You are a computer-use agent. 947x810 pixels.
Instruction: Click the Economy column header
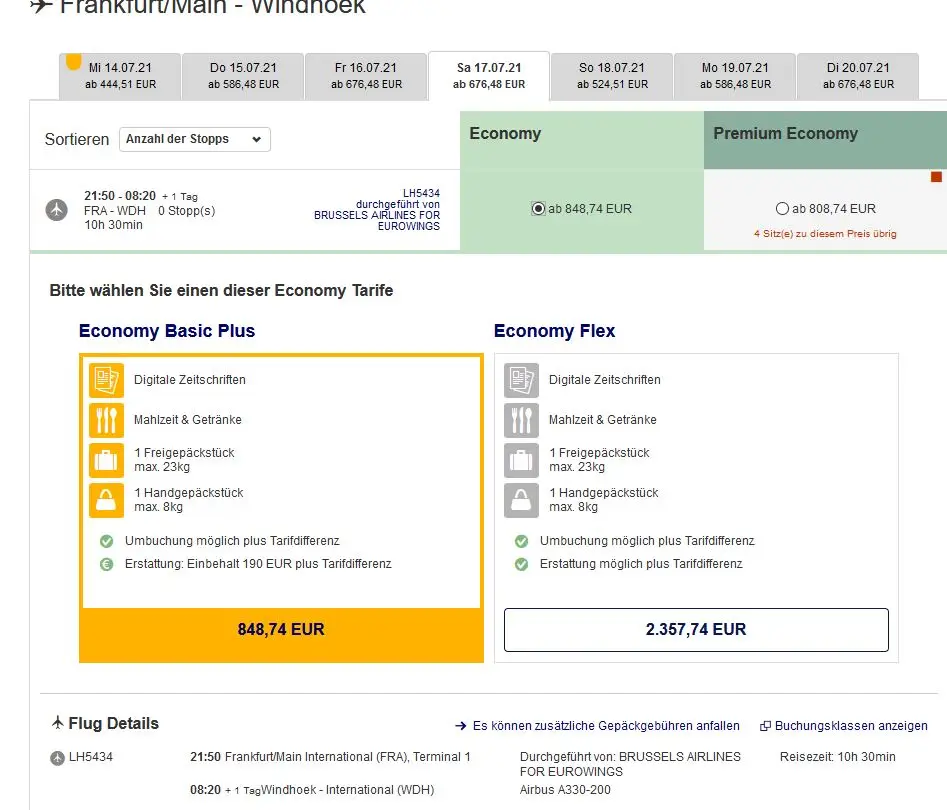pyautogui.click(x=582, y=140)
